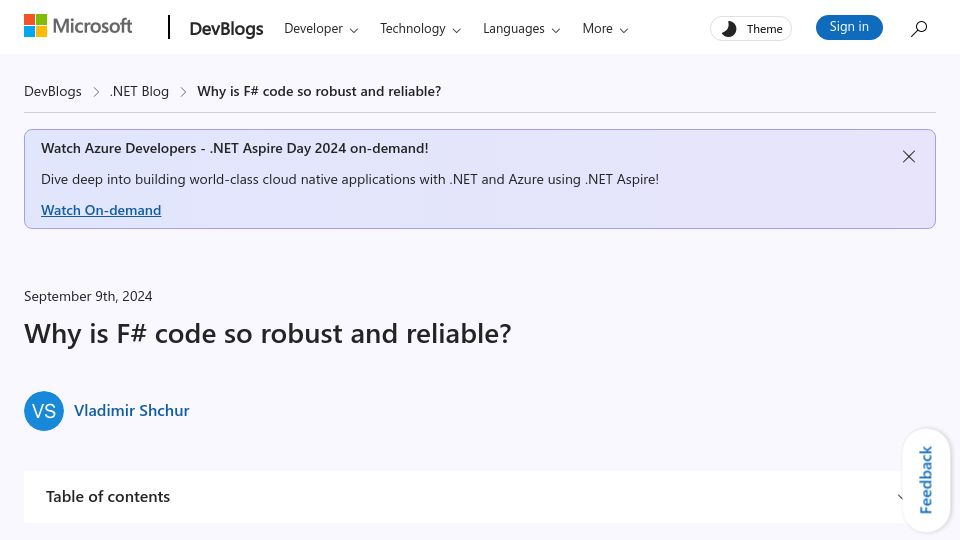Image resolution: width=960 pixels, height=540 pixels.
Task: Open the Technology dropdown menu
Action: (420, 29)
